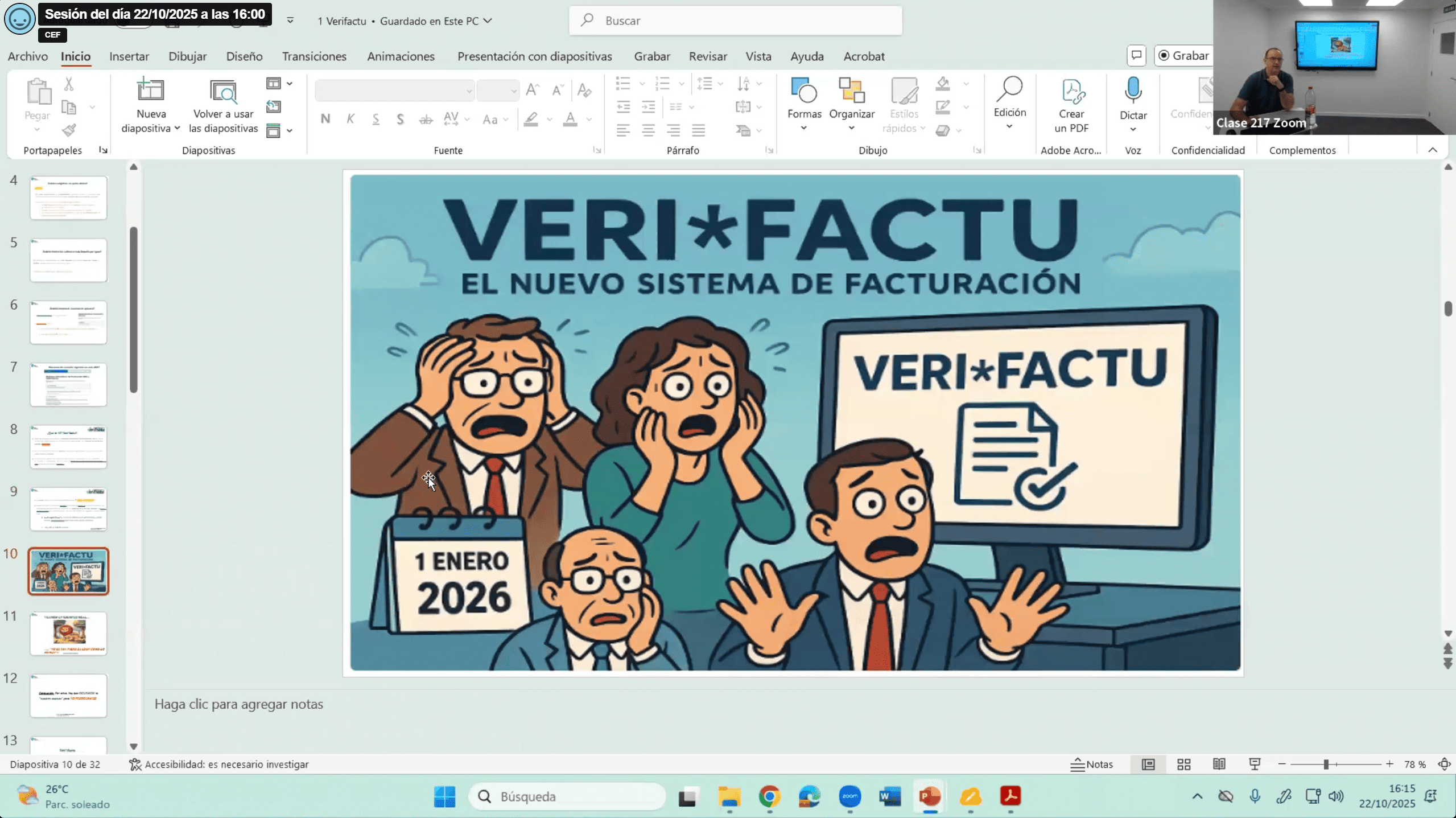Toggle normal view in status bar
Screen dimensions: 1456x818
tap(1148, 764)
